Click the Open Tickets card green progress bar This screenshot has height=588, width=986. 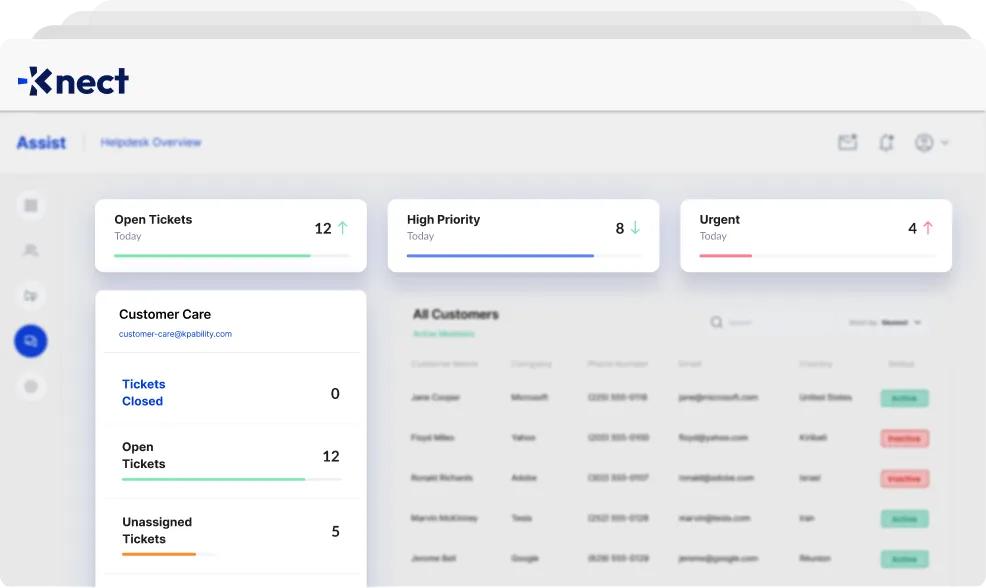click(212, 256)
